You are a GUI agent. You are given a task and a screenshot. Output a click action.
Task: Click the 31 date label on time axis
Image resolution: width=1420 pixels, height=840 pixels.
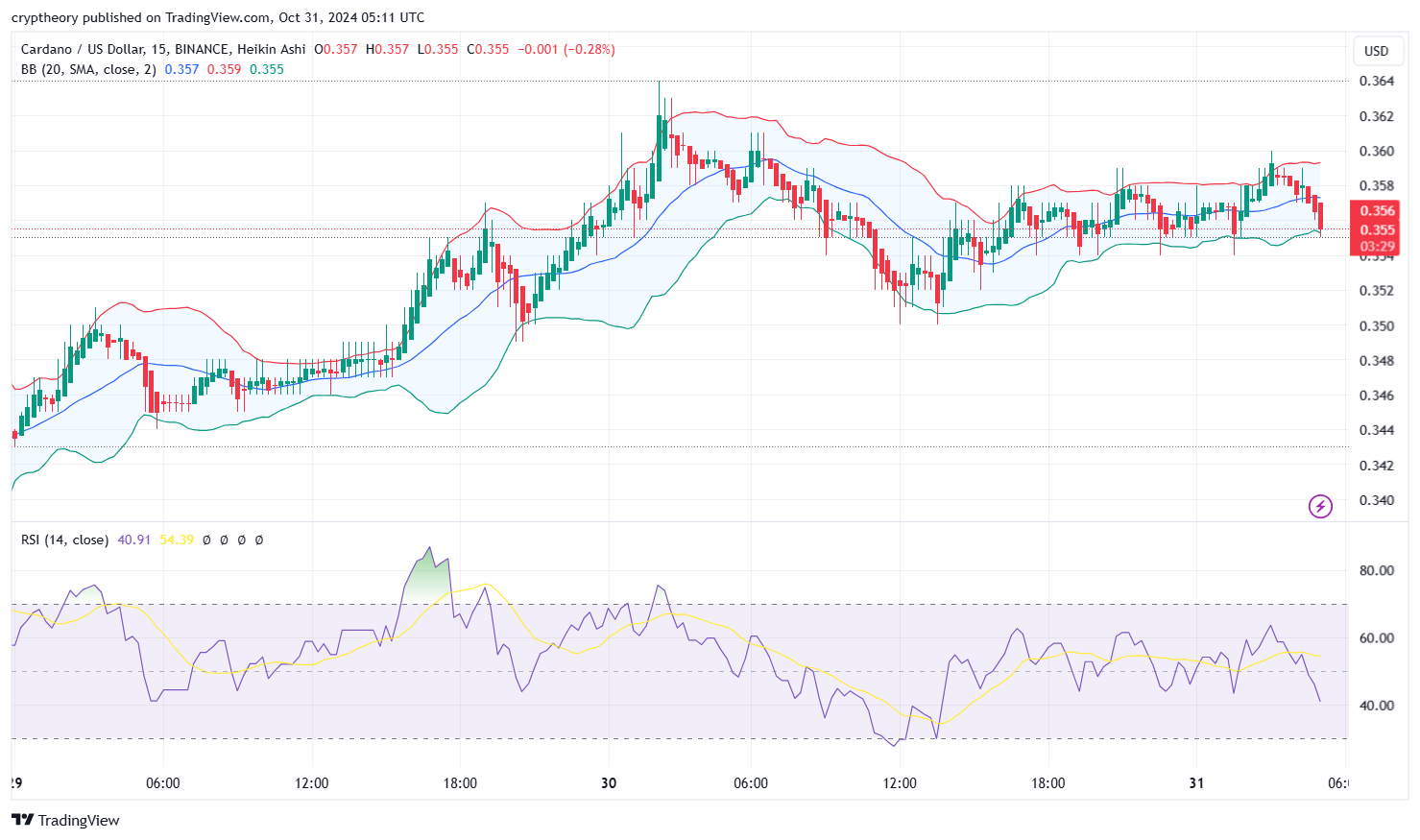pos(1196,783)
